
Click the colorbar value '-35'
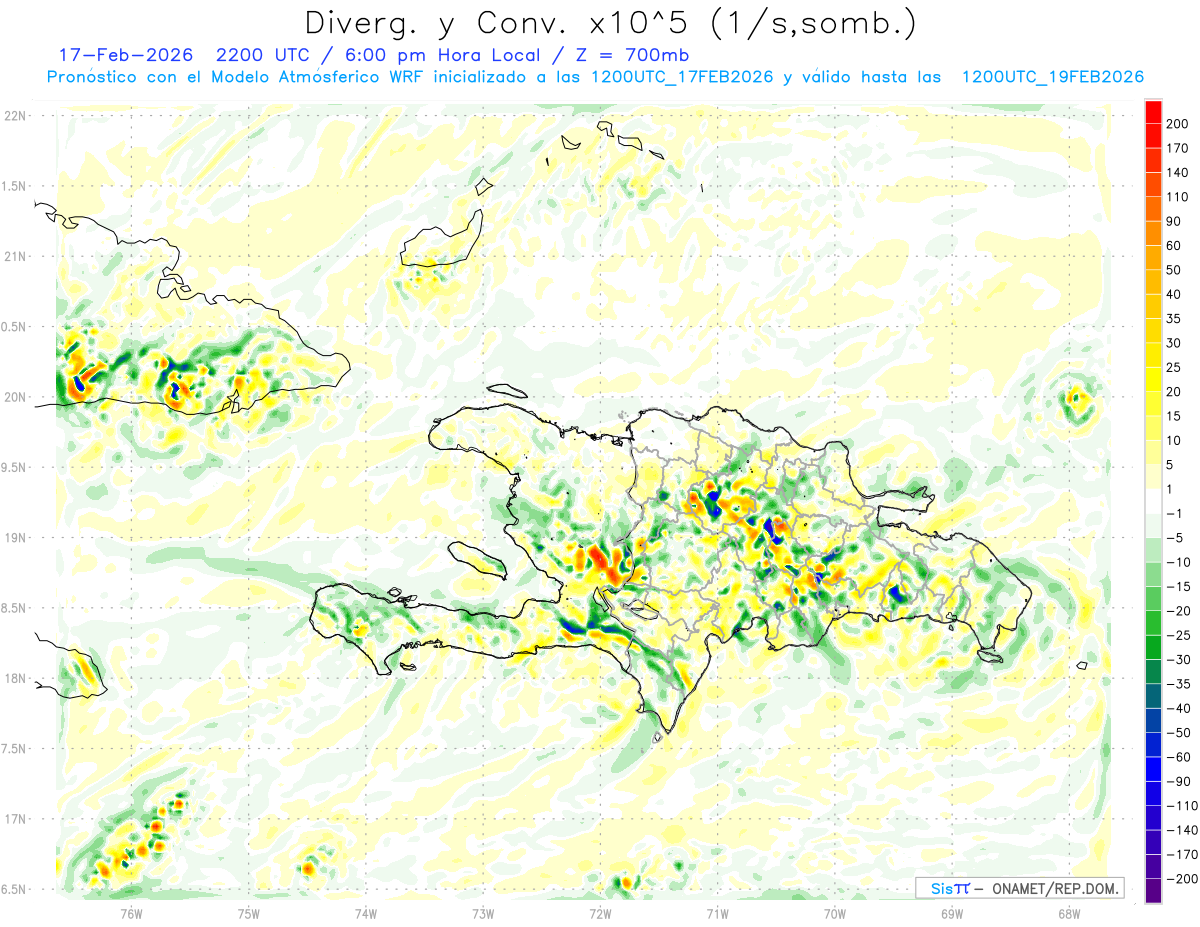1181,685
